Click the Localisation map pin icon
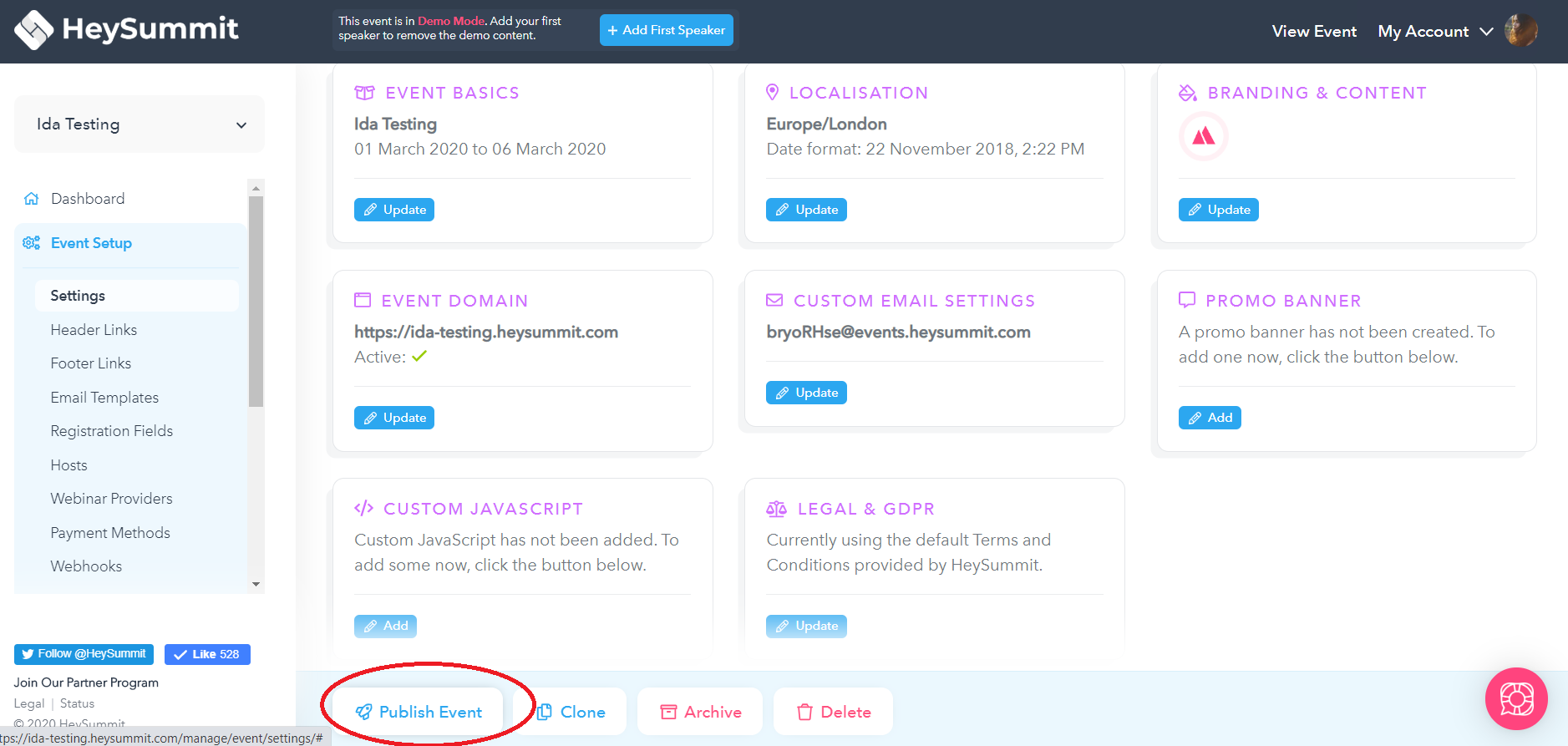The image size is (1568, 746). (773, 92)
